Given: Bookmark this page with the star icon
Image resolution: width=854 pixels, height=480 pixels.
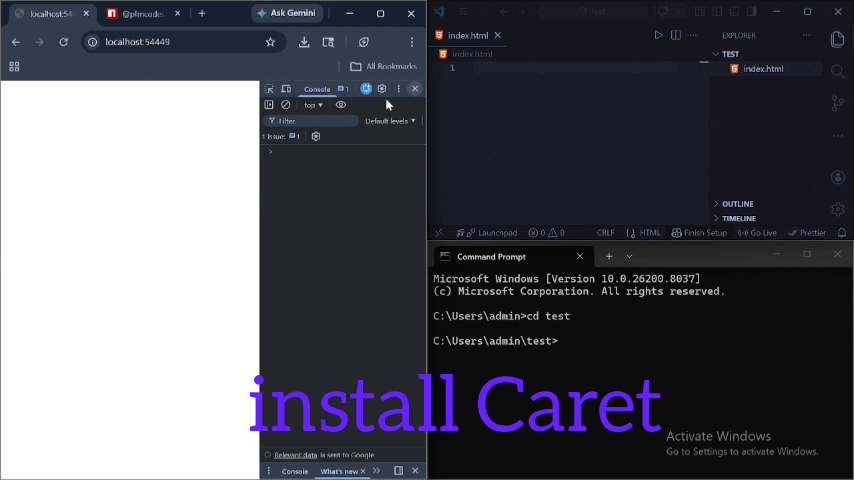Looking at the screenshot, I should pyautogui.click(x=270, y=42).
